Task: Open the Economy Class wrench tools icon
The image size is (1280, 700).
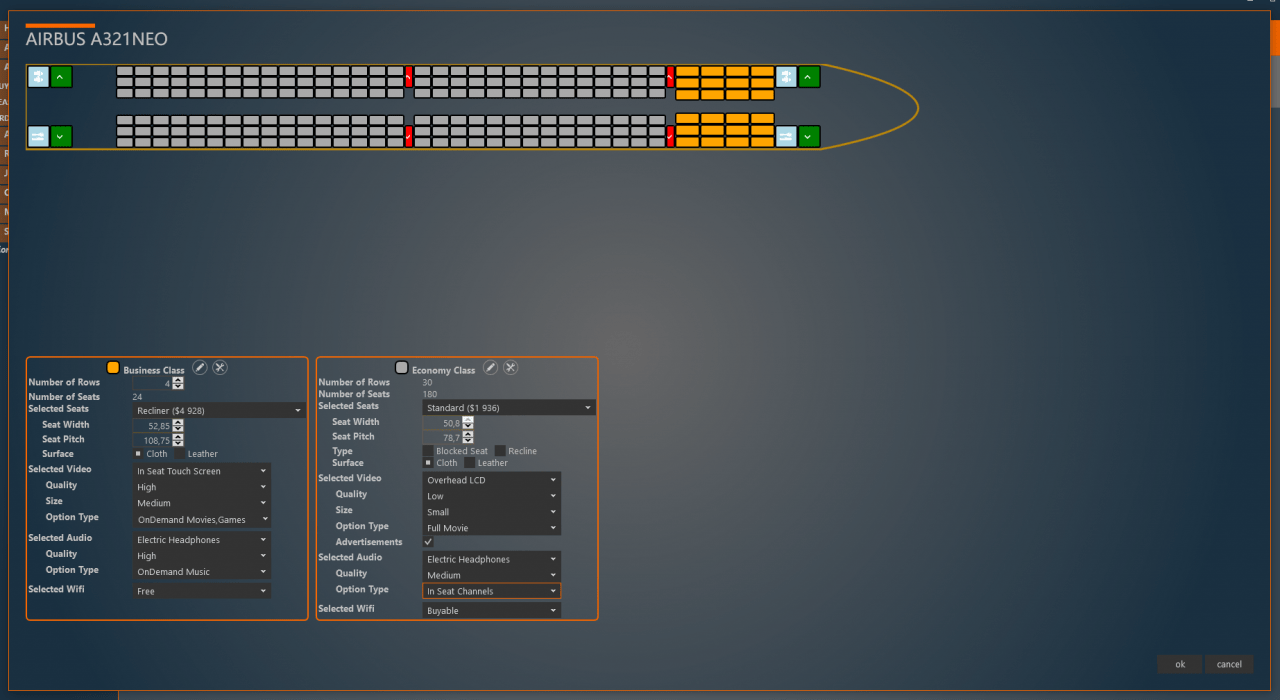Action: pos(510,368)
